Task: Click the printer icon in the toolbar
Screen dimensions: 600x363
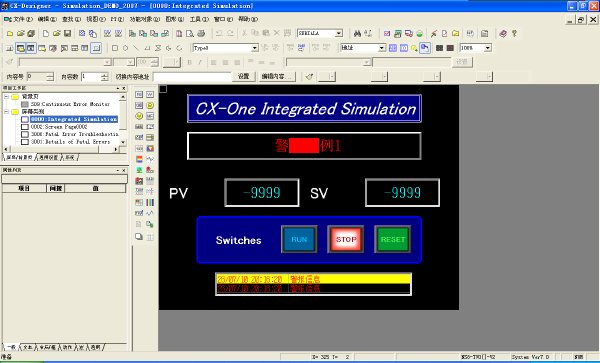Action: click(x=201, y=34)
